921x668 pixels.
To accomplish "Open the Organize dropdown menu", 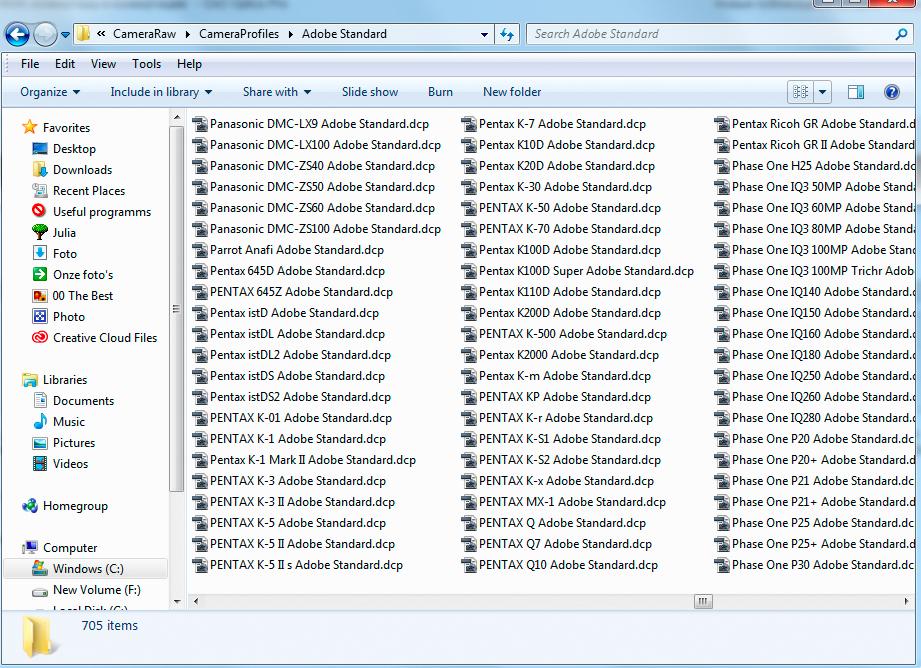I will [50, 92].
